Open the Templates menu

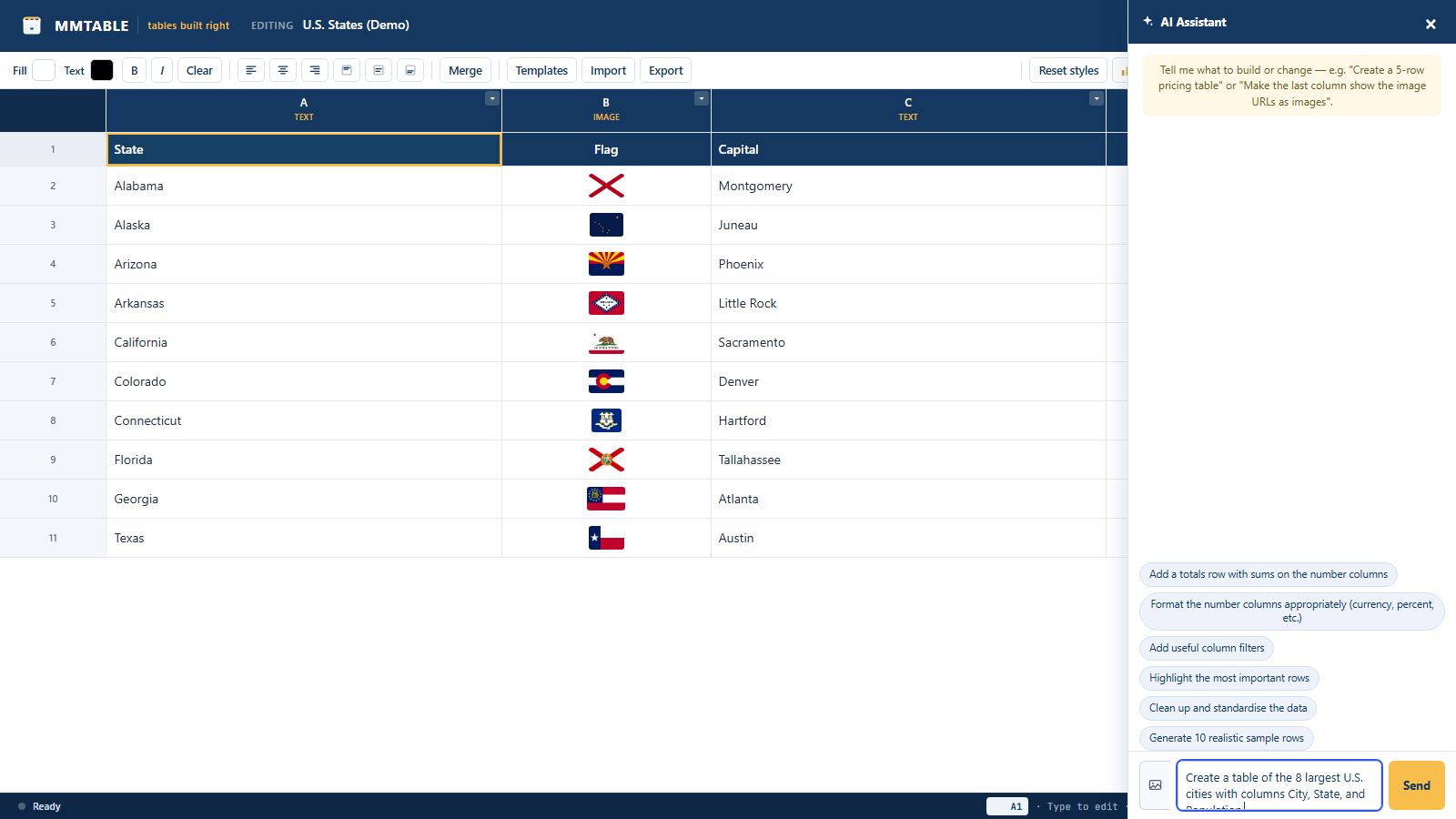click(x=541, y=70)
